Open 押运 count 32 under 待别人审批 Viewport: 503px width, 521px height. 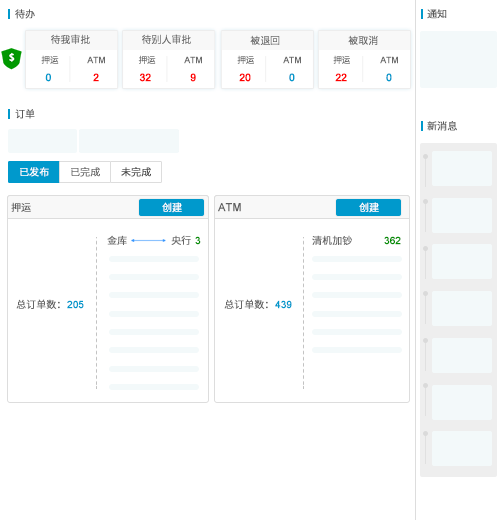145,78
